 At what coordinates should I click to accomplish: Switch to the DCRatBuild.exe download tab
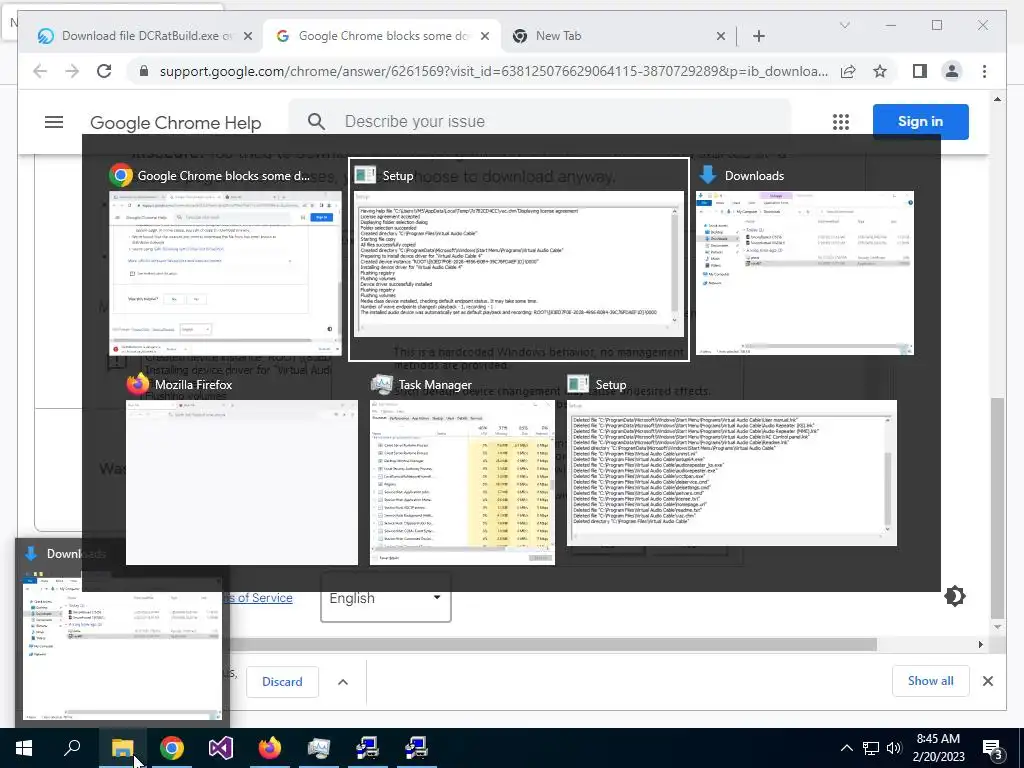click(x=144, y=36)
